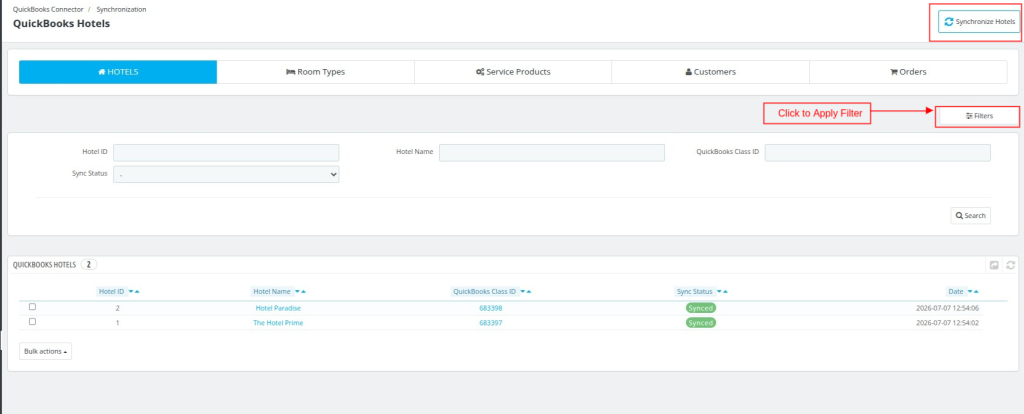Open The Hotel Prime link

coord(278,323)
